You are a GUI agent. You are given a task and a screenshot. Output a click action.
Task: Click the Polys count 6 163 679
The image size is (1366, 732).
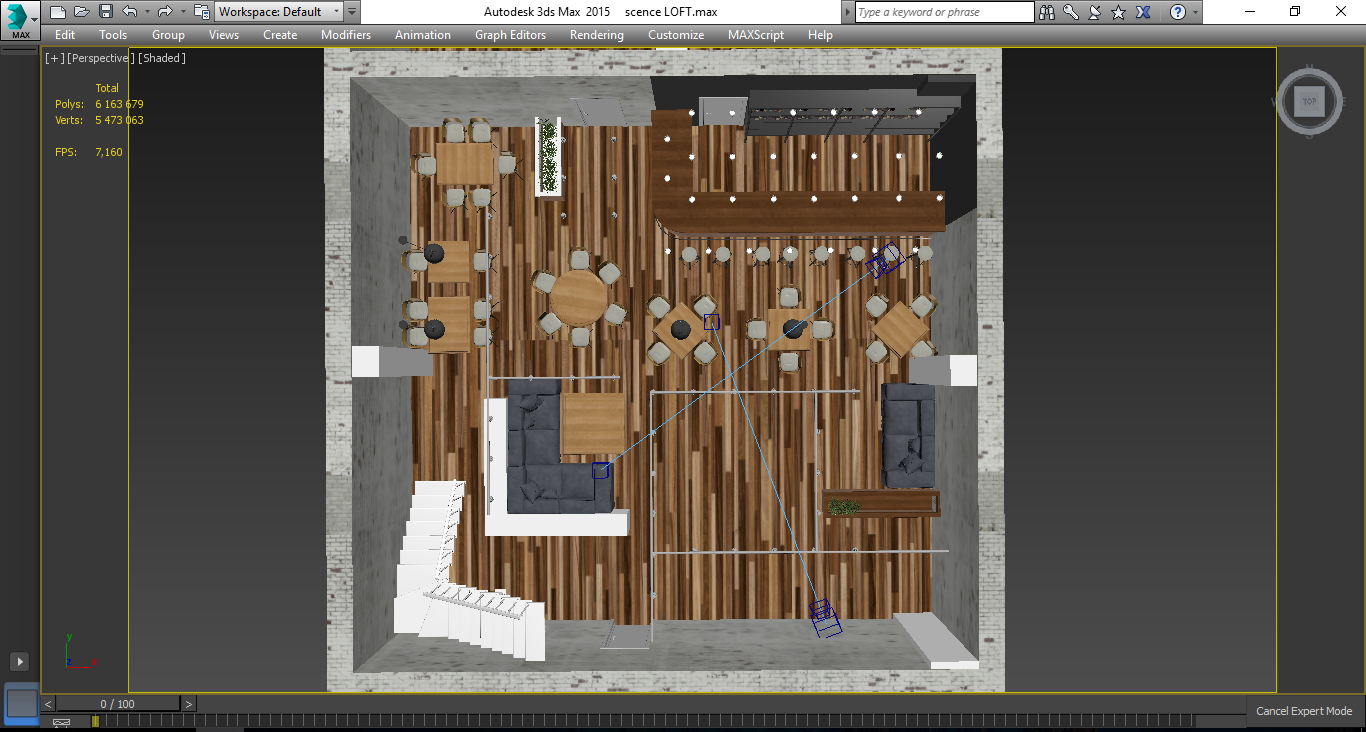point(119,104)
